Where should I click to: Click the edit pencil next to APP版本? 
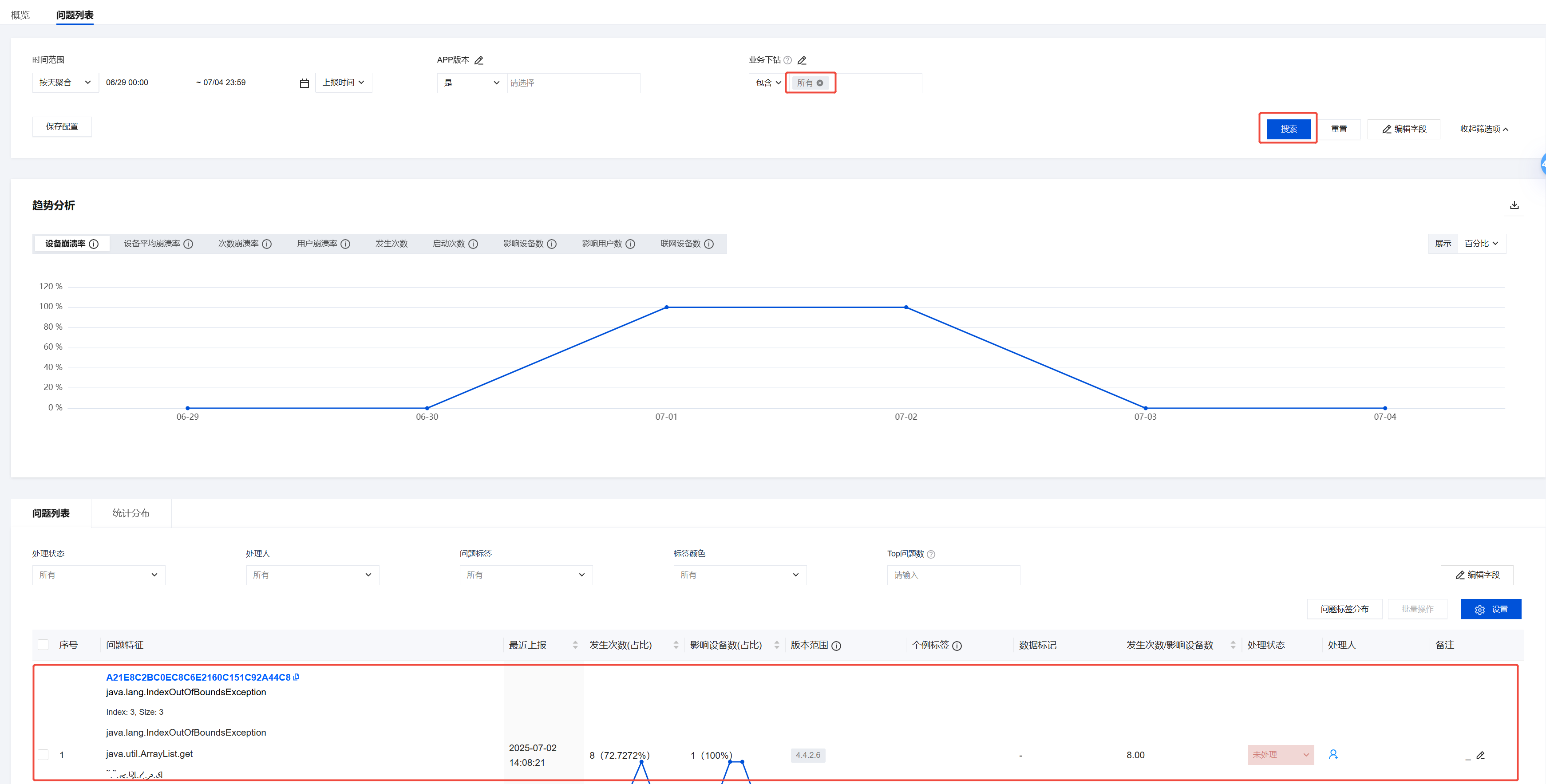click(x=478, y=61)
